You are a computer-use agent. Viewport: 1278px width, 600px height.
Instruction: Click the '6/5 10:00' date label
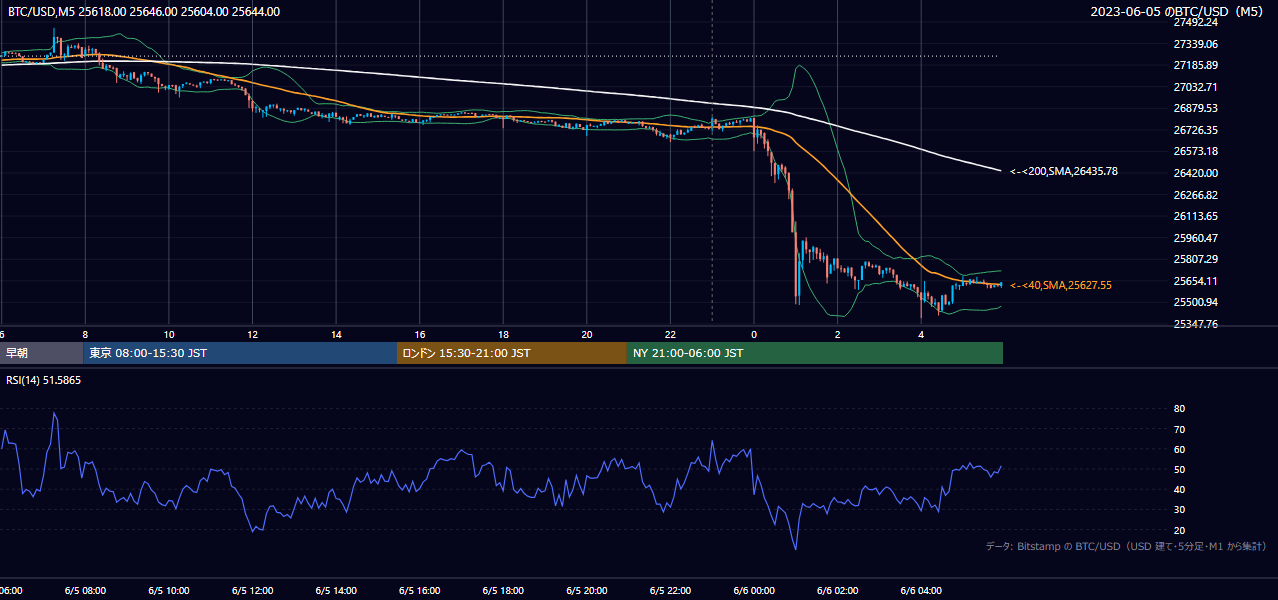coord(169,590)
